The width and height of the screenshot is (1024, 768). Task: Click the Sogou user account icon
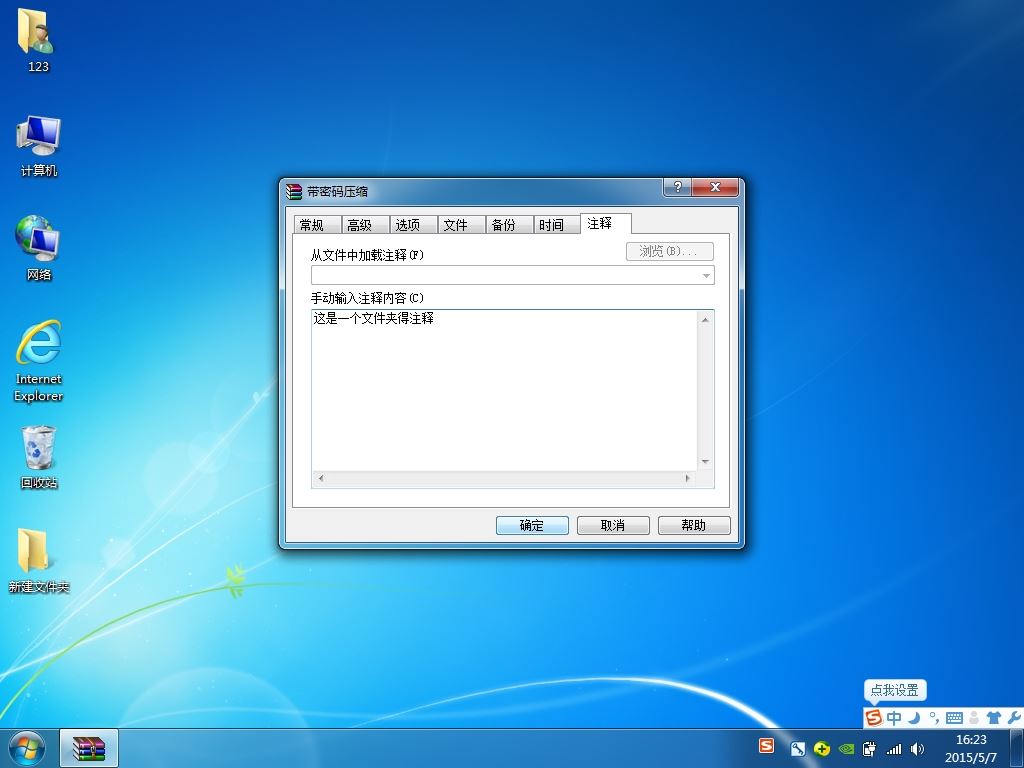coord(974,718)
